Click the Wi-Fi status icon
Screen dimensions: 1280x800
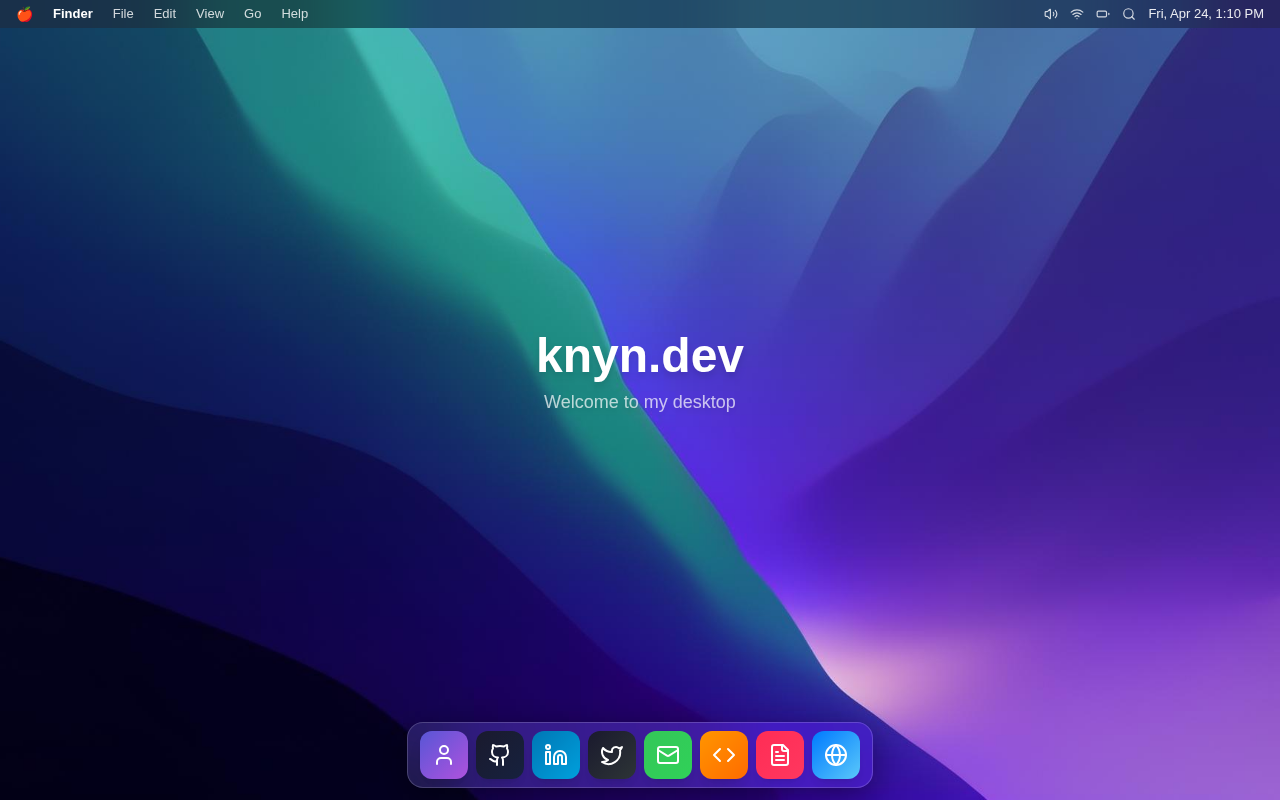point(1077,14)
